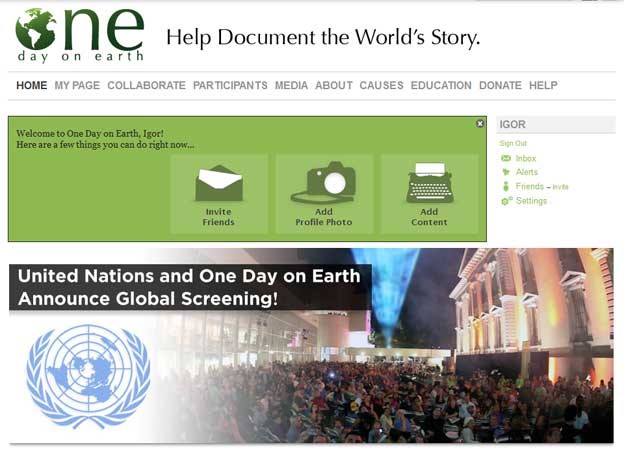Click the Add Content label
The width and height of the screenshot is (624, 449).
click(429, 217)
